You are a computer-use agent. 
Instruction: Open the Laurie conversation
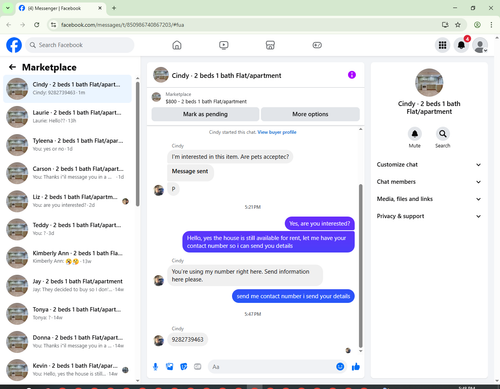[x=67, y=117]
